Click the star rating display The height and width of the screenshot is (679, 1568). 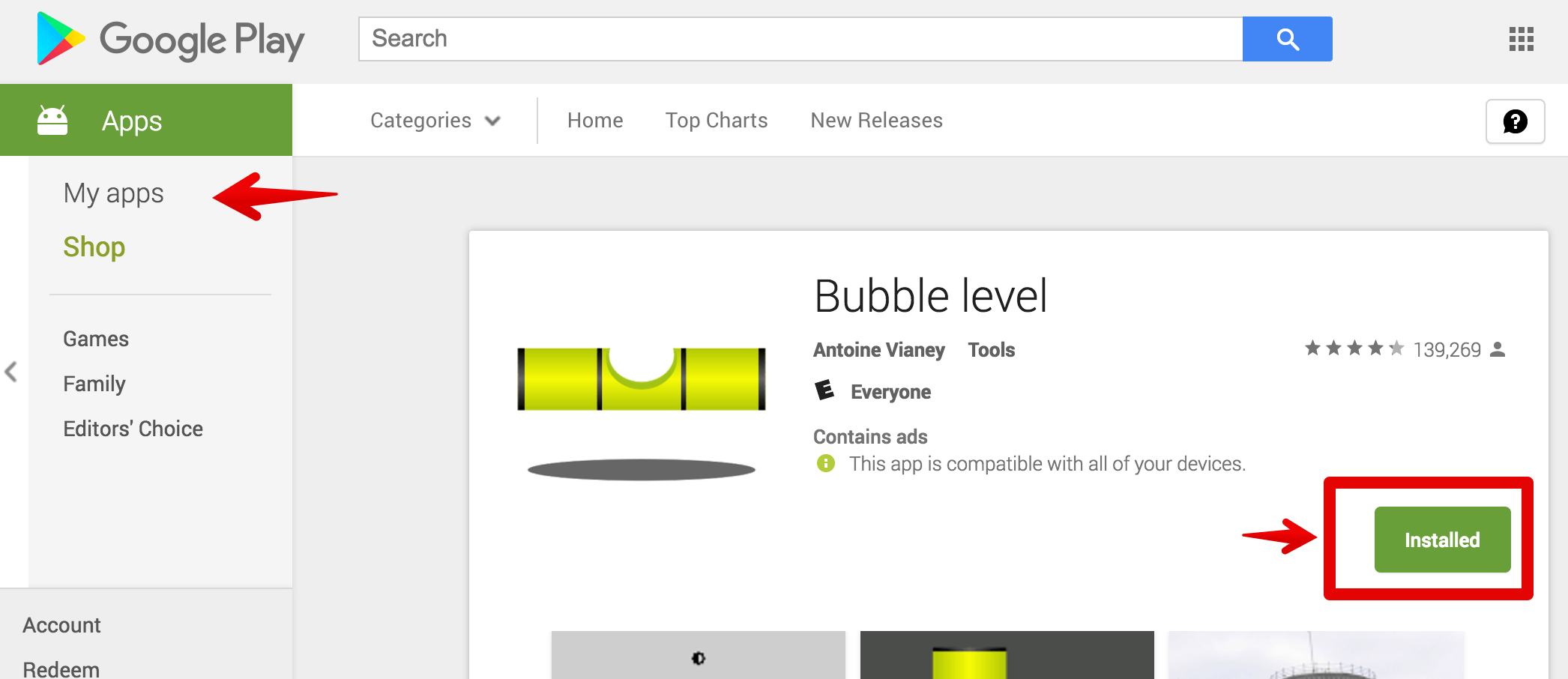coord(1354,348)
